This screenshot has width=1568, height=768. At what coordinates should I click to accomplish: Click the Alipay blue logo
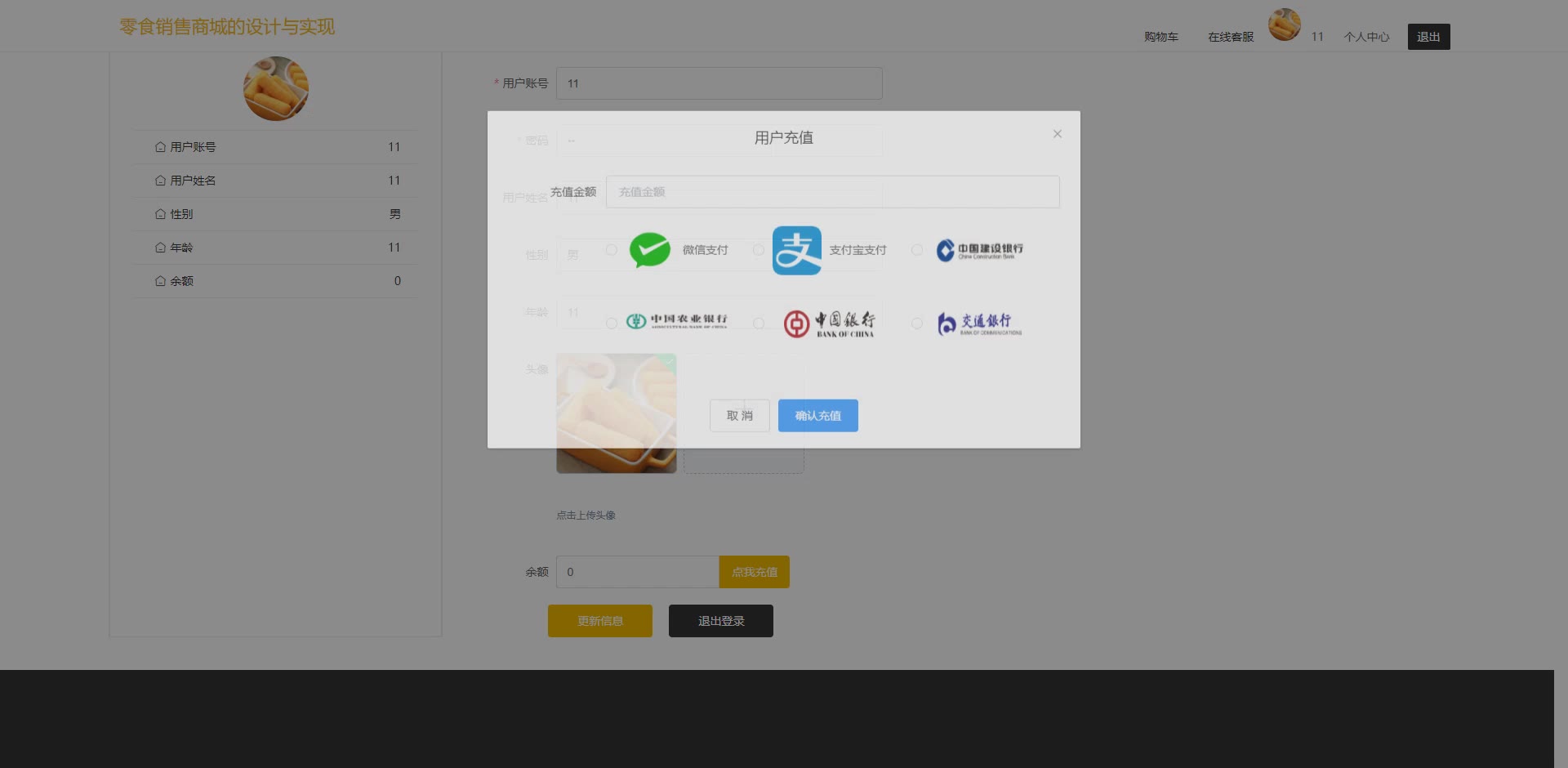[x=797, y=251]
